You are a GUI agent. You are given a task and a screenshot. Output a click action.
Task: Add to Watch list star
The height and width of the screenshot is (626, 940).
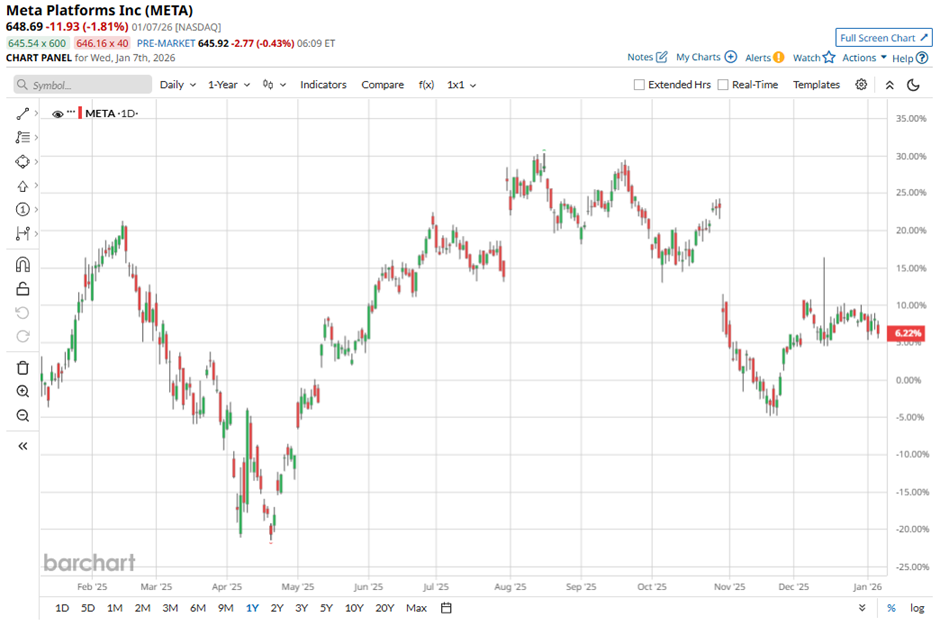[814, 58]
